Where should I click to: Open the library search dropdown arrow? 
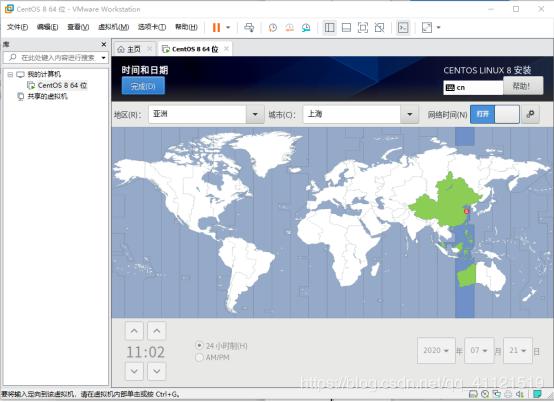tap(104, 58)
